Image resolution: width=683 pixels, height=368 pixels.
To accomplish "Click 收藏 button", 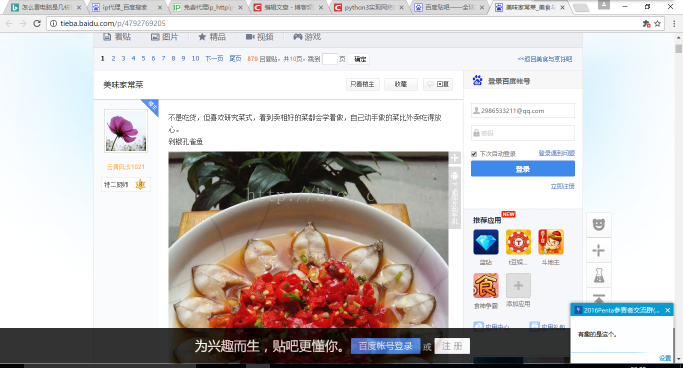I will 401,84.
